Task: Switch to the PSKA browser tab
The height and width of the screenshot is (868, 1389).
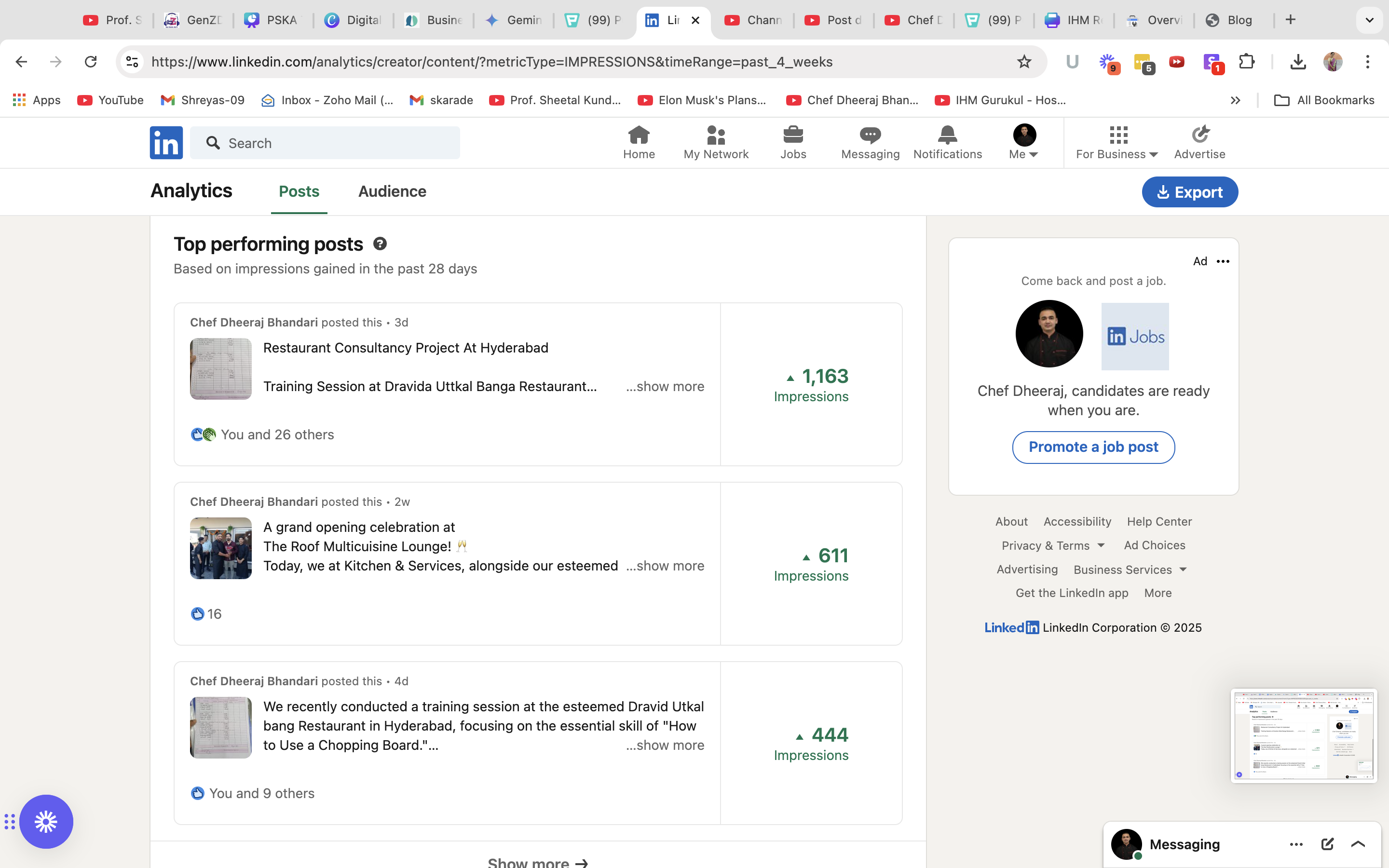Action: pyautogui.click(x=272, y=20)
